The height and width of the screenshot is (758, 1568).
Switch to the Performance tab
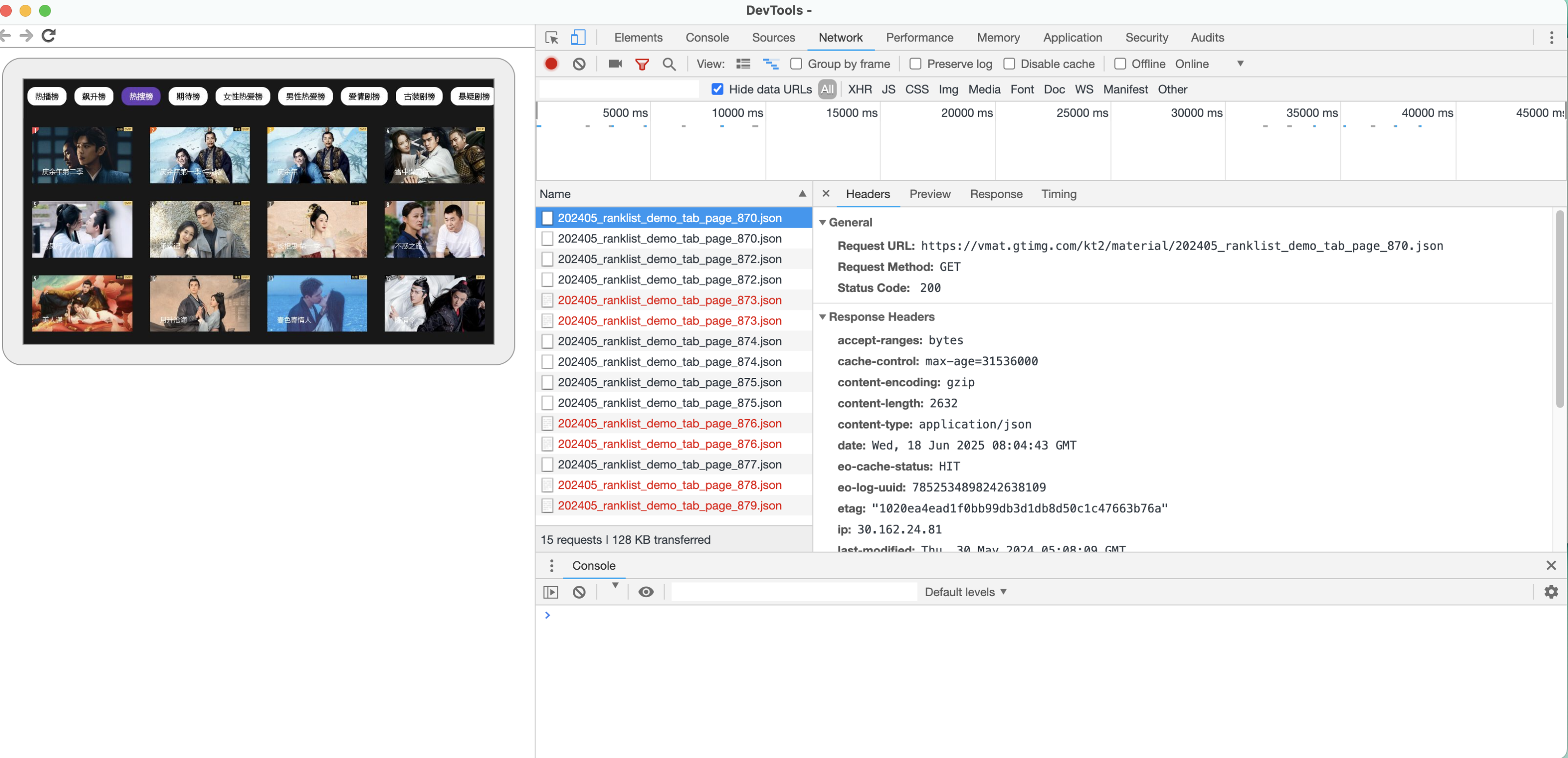point(919,38)
